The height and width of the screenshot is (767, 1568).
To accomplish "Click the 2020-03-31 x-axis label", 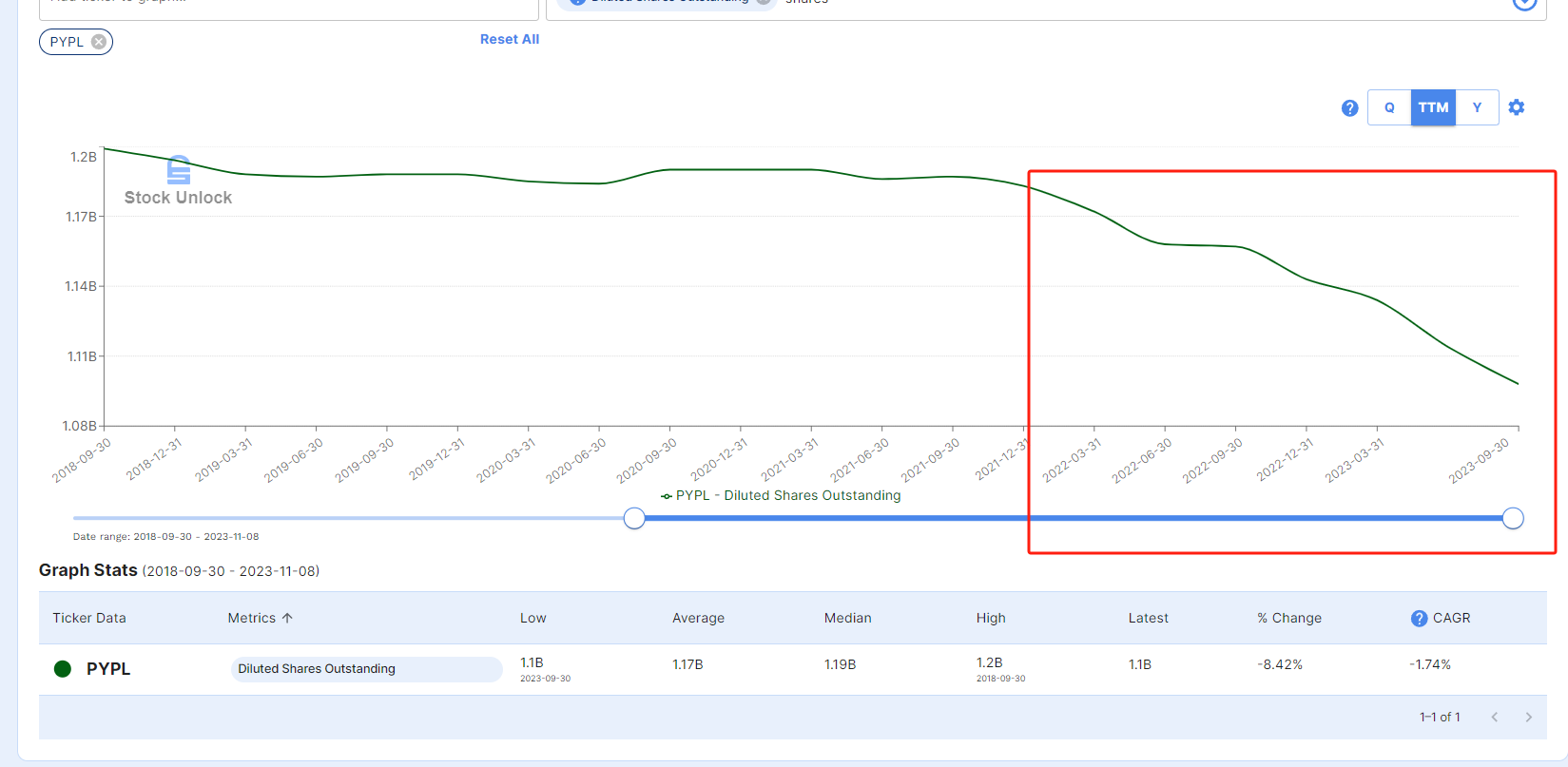I will click(506, 460).
